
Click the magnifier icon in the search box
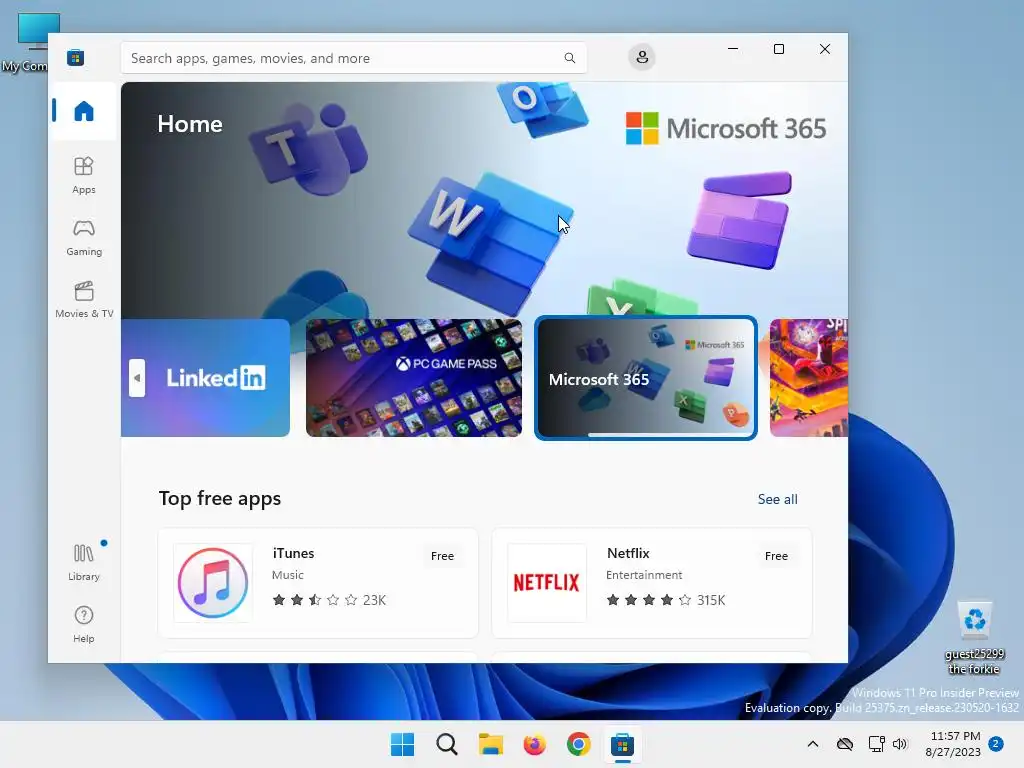pos(569,58)
